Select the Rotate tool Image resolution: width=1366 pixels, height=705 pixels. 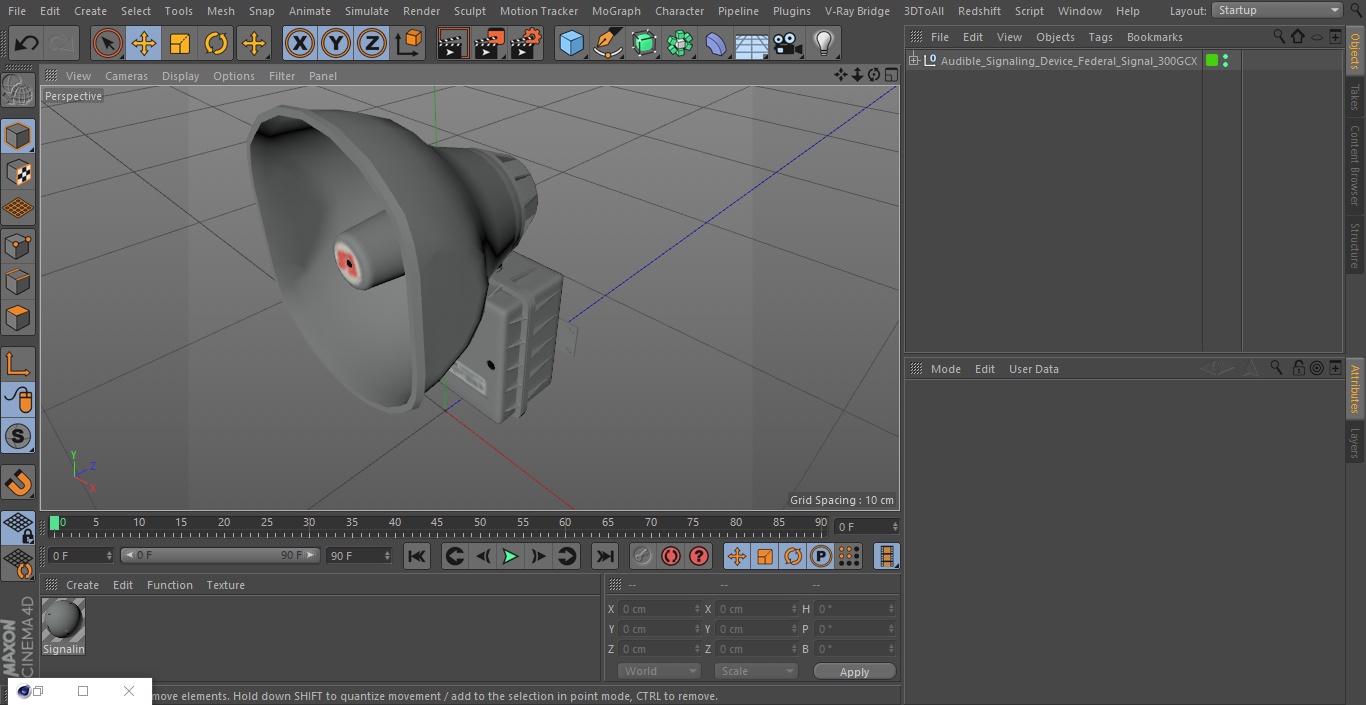click(216, 44)
